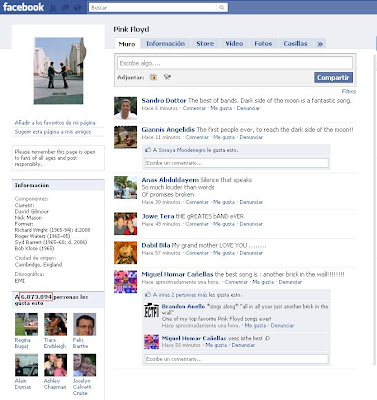Focus the Escribe algo text box
Screen dimensions: 377x400
click(235, 63)
